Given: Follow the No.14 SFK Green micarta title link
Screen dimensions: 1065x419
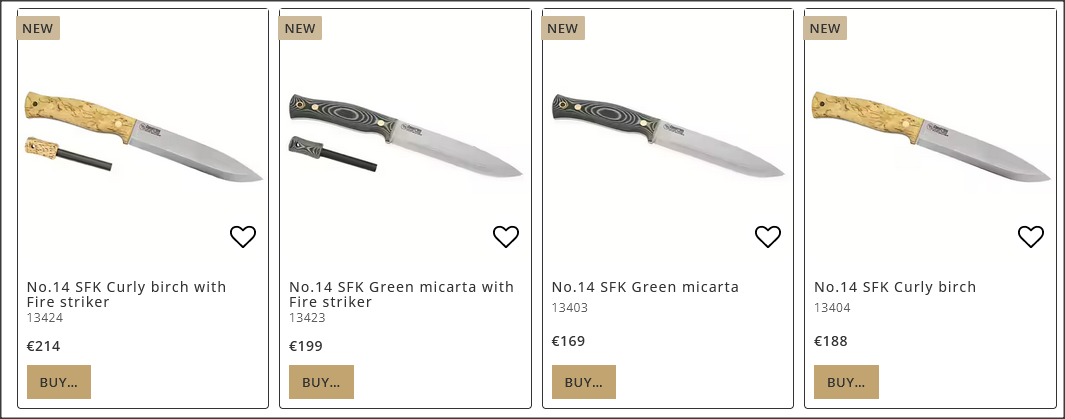Looking at the screenshot, I should 645,287.
